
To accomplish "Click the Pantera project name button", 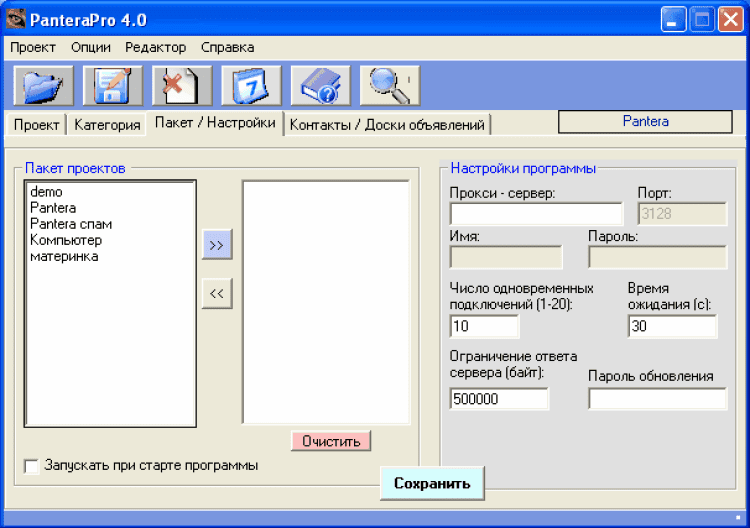I will point(645,121).
